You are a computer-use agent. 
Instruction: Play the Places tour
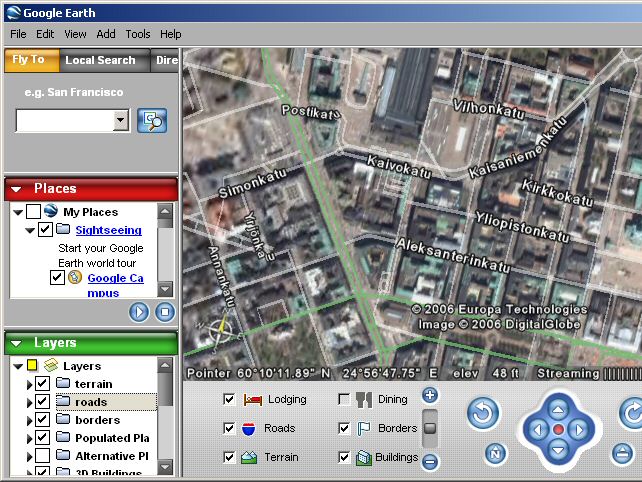coord(139,312)
